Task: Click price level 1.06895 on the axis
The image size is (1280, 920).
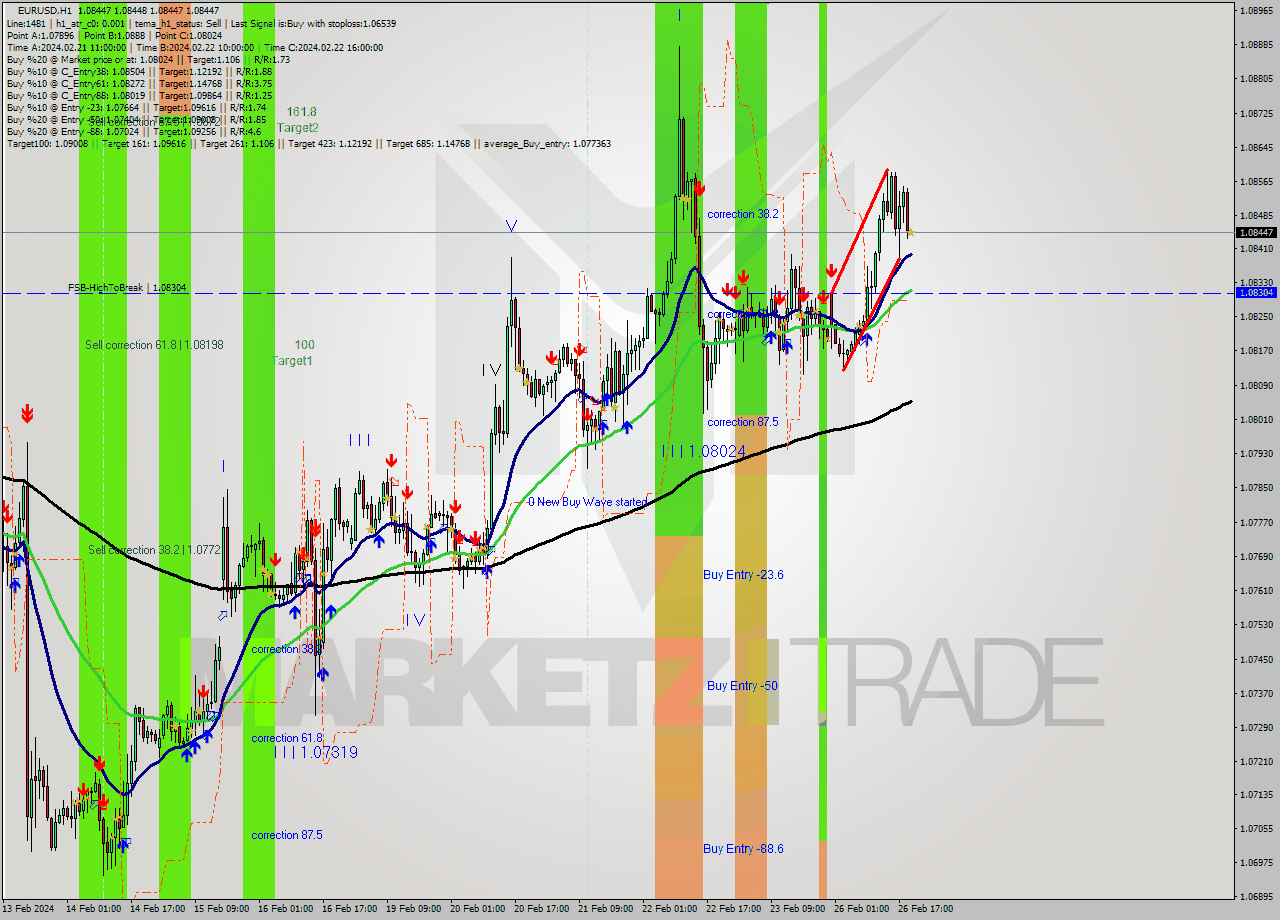Action: 1256,898
